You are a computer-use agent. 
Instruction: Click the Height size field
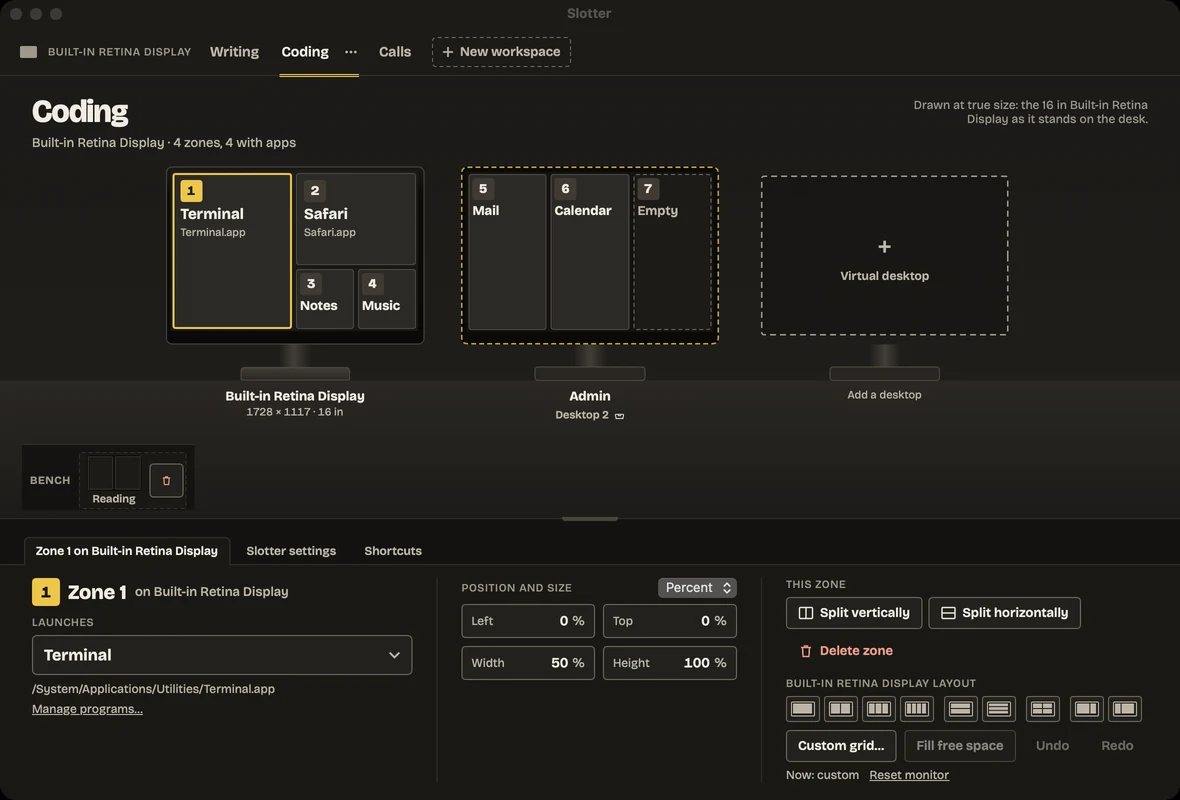click(x=669, y=663)
